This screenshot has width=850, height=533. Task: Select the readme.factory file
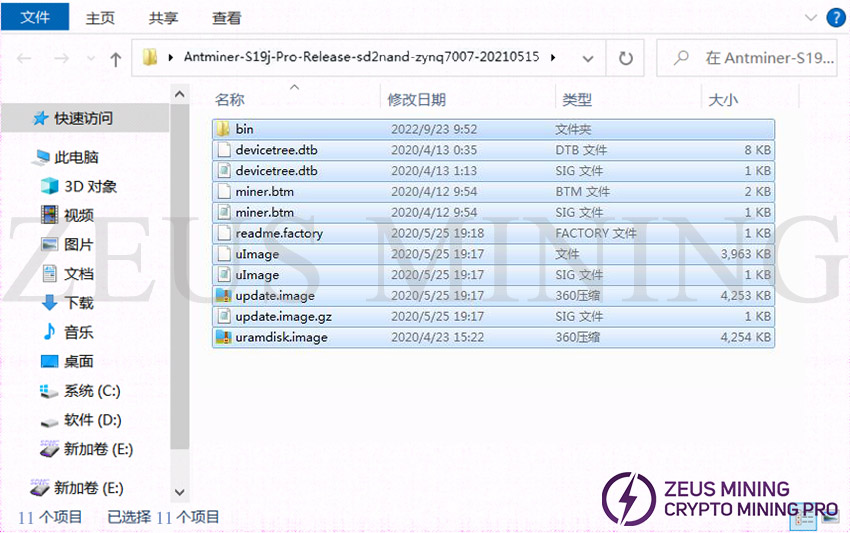coord(493,233)
